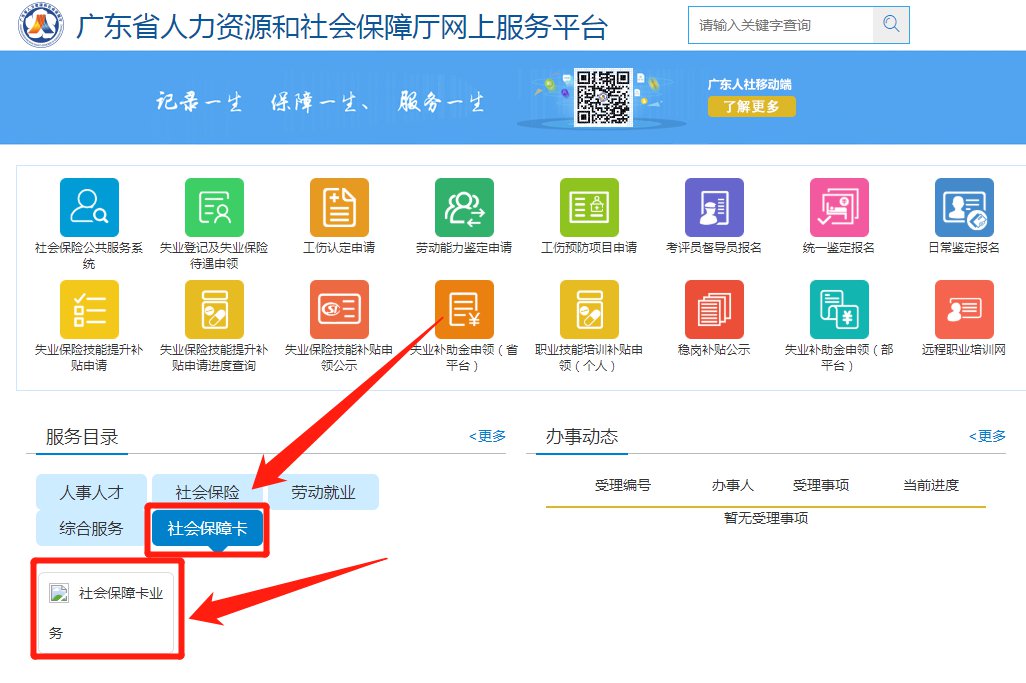Screen dimensions: 1026x683
Task: Click 了解更多 button in banner
Action: tap(751, 106)
